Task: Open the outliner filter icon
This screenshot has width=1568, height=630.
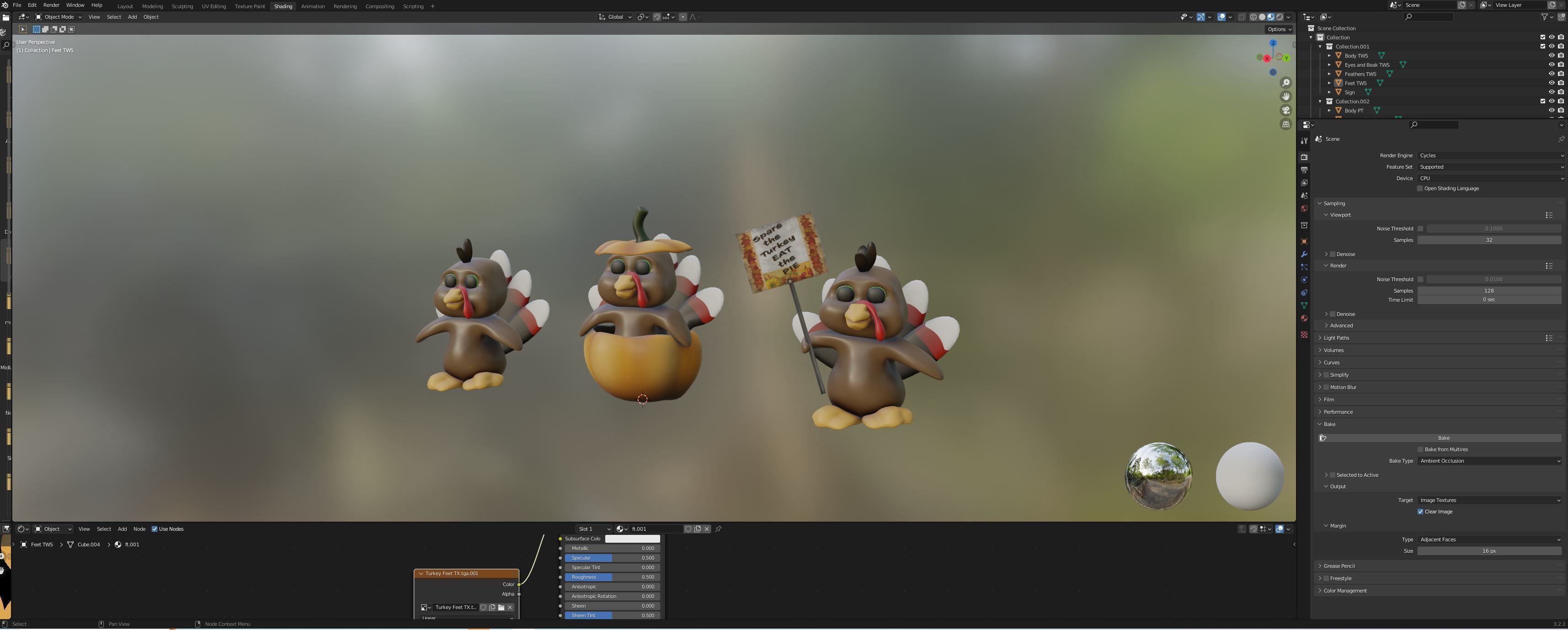Action: pyautogui.click(x=1544, y=16)
